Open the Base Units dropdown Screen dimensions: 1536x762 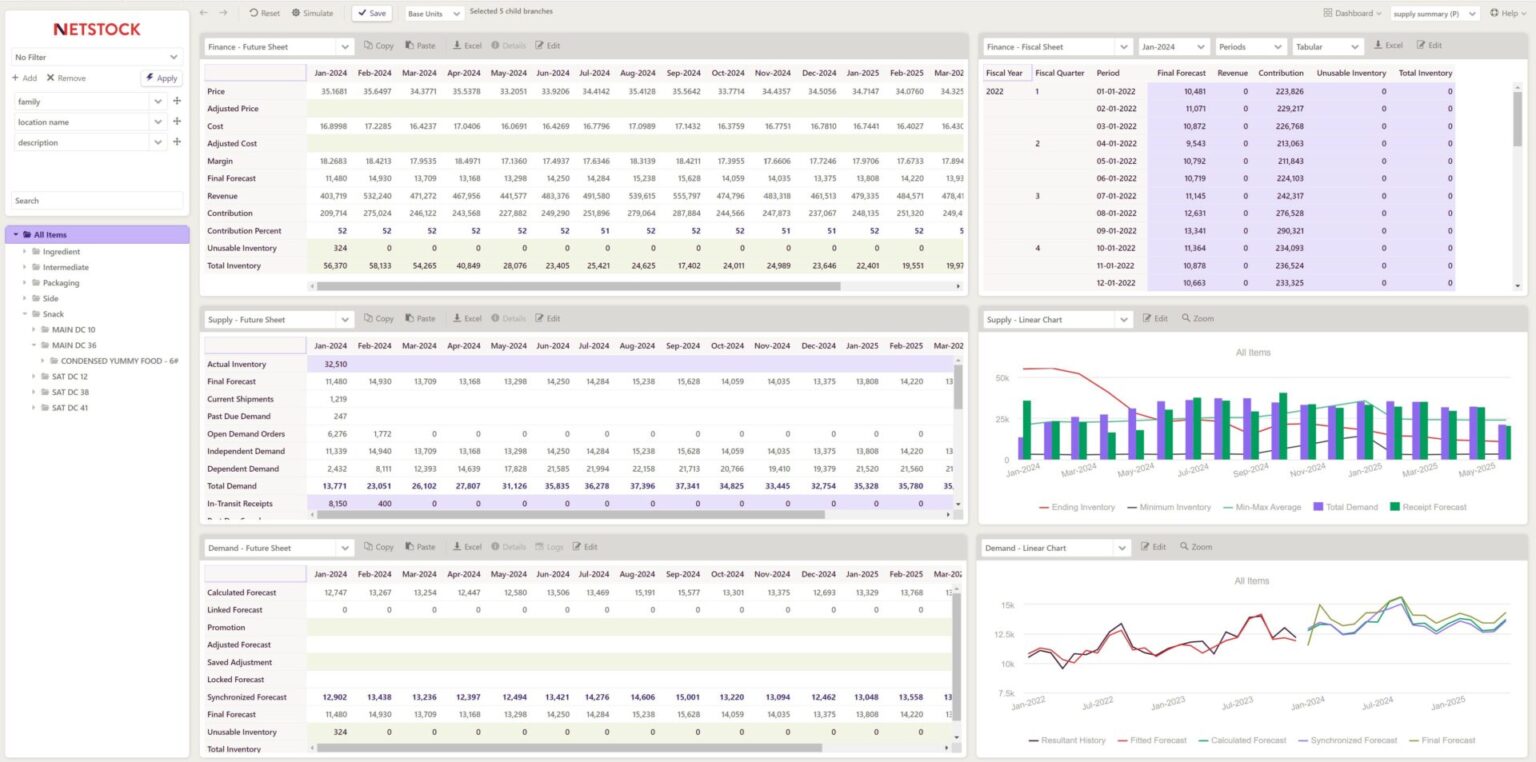click(x=431, y=13)
